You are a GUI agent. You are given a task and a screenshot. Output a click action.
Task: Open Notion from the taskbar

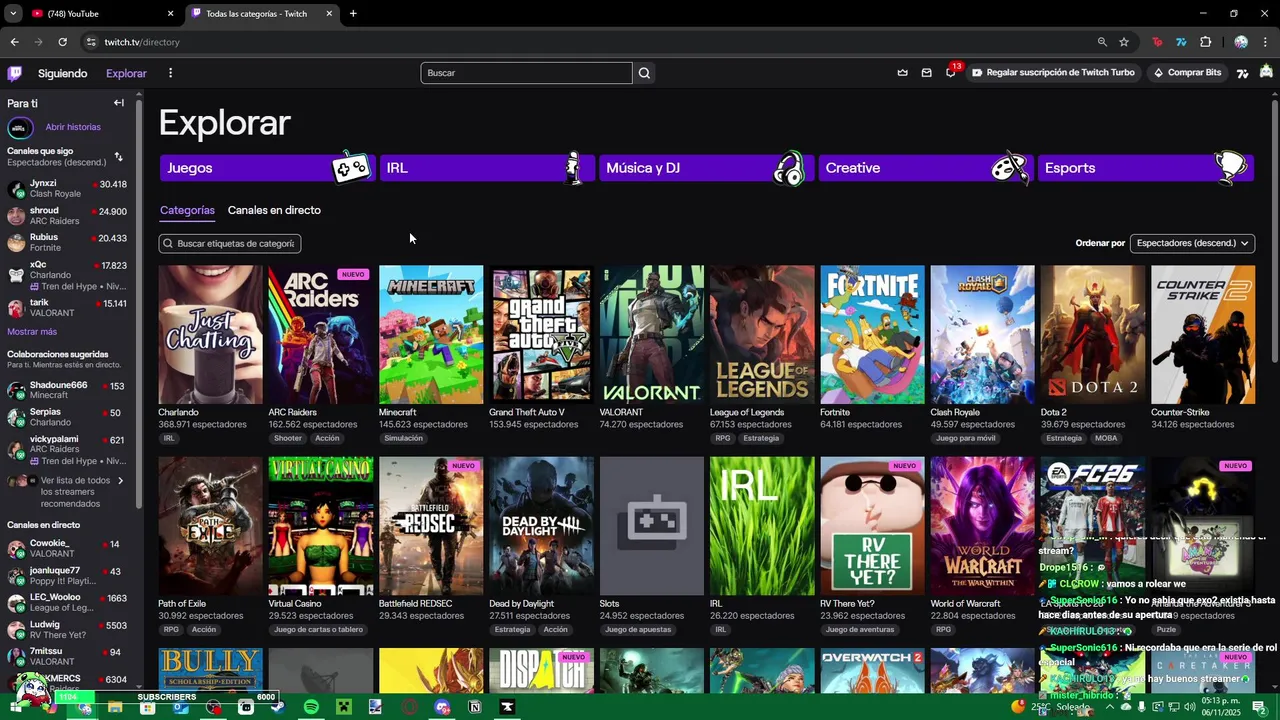pyautogui.click(x=475, y=707)
